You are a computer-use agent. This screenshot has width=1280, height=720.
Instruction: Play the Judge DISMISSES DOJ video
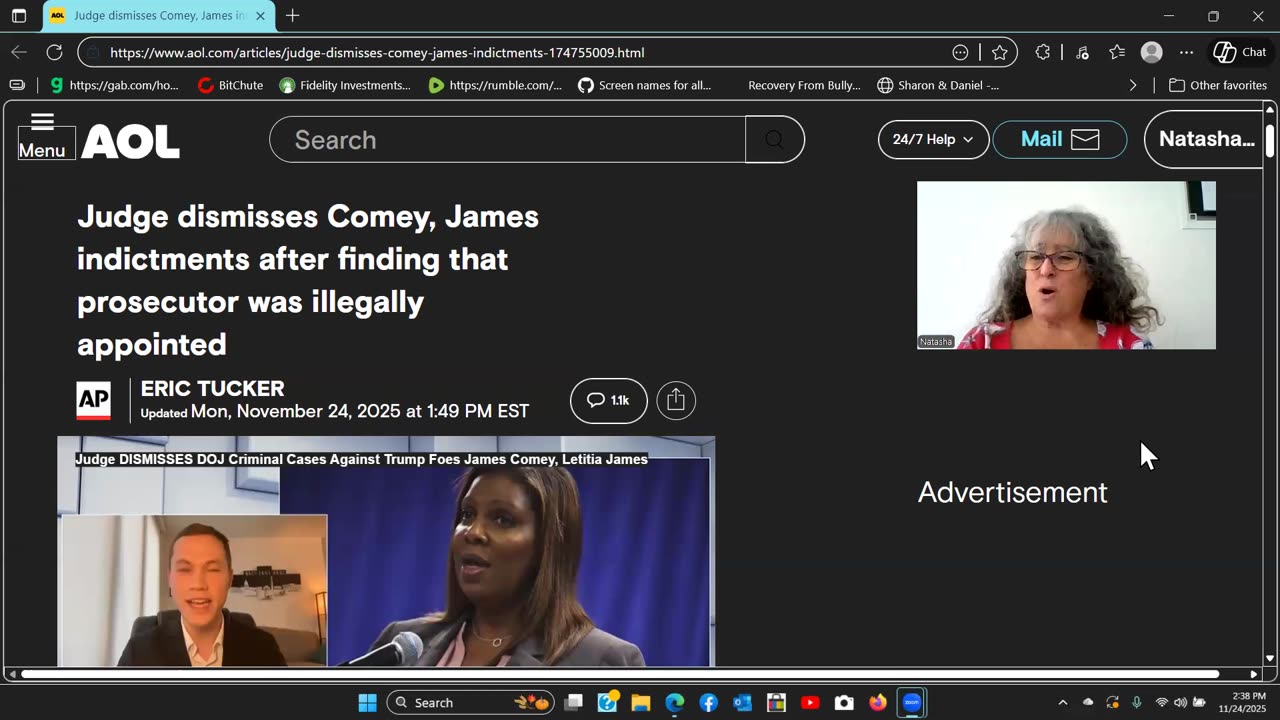(x=386, y=551)
